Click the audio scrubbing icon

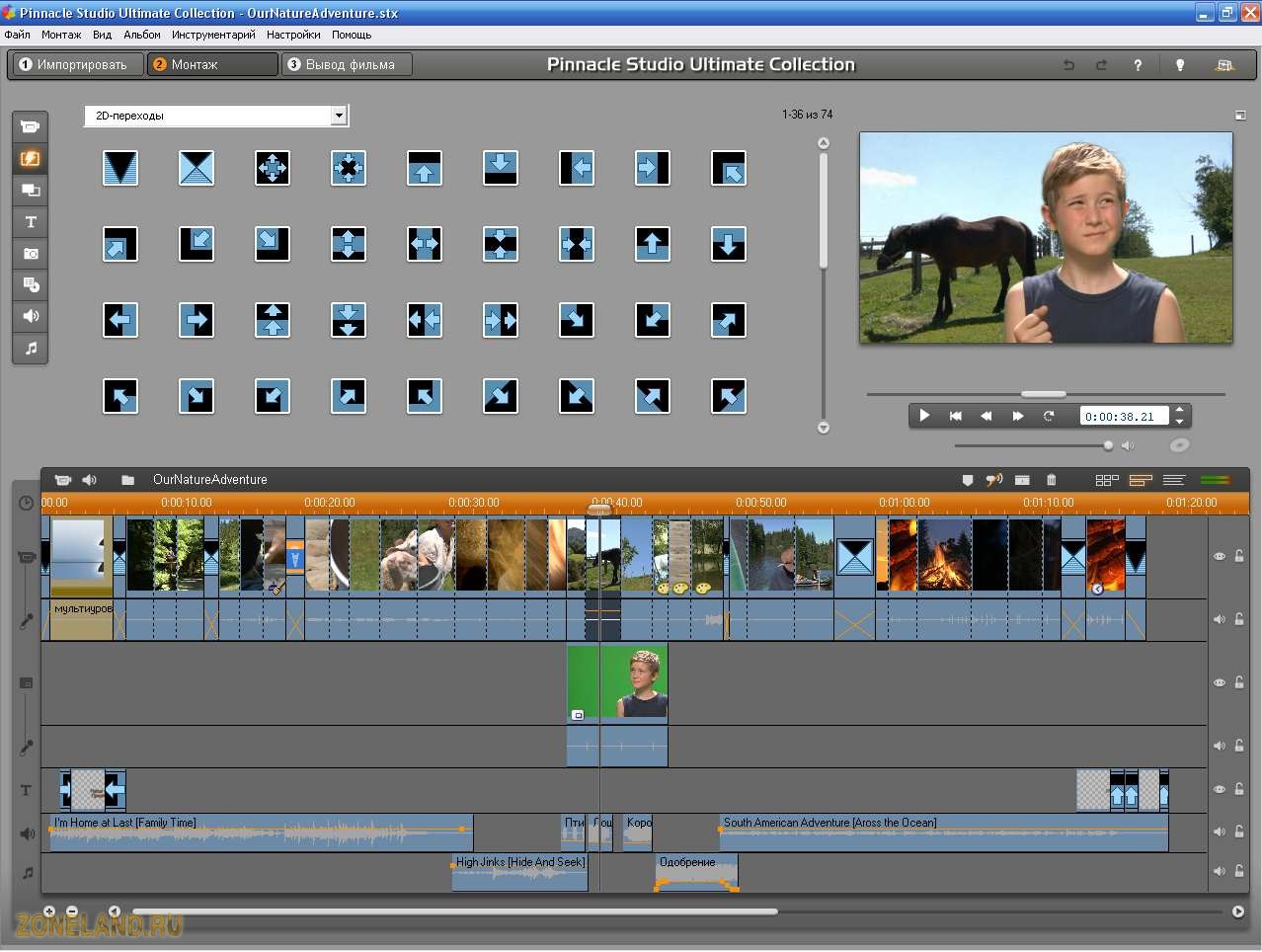pos(994,480)
